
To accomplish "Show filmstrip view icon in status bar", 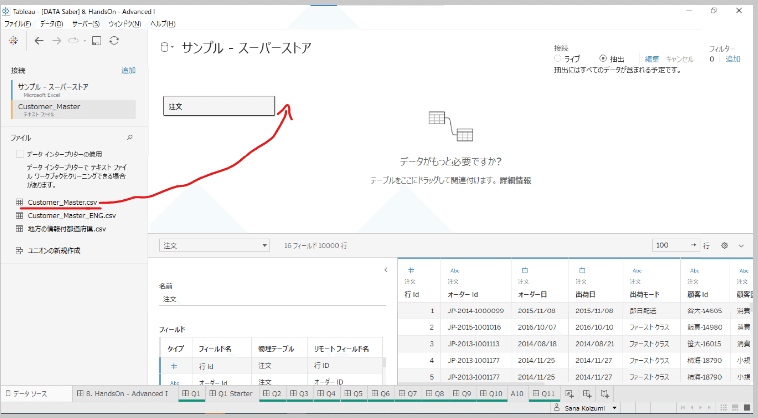I will point(735,408).
